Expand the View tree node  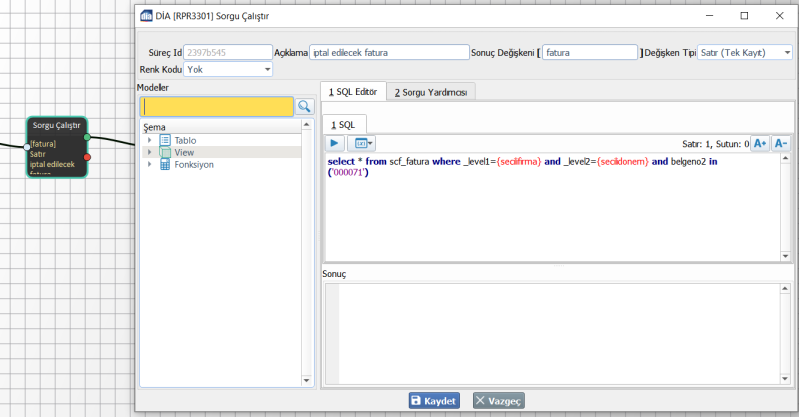tap(150, 152)
